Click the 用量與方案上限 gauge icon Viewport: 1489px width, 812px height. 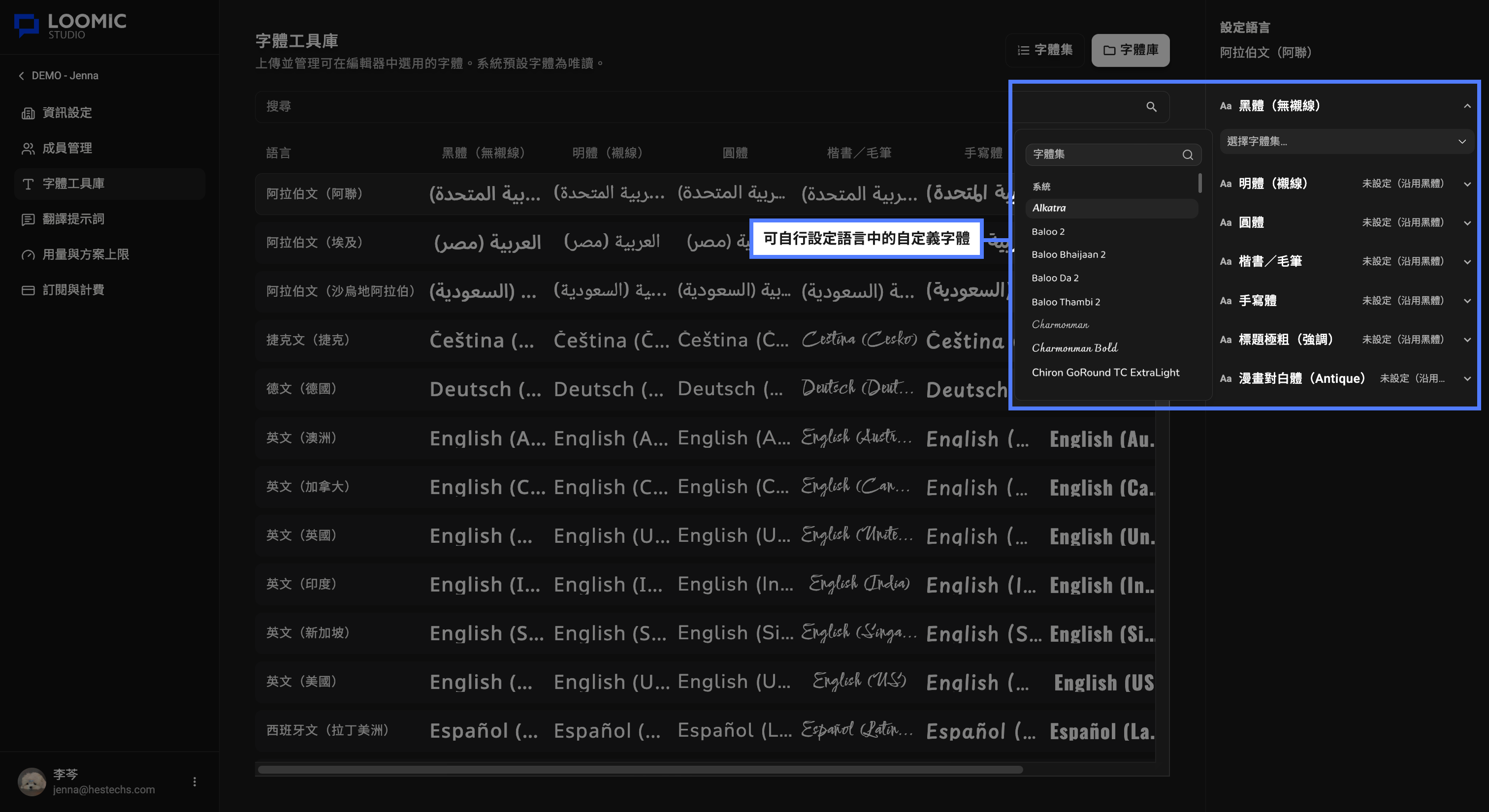28,255
